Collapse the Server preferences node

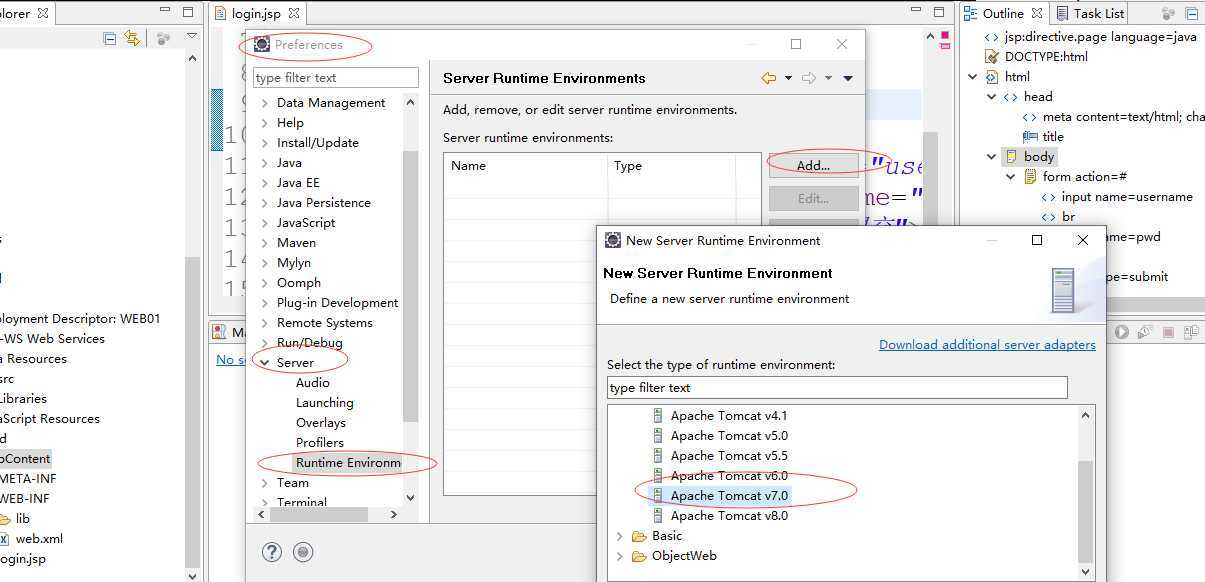point(264,363)
